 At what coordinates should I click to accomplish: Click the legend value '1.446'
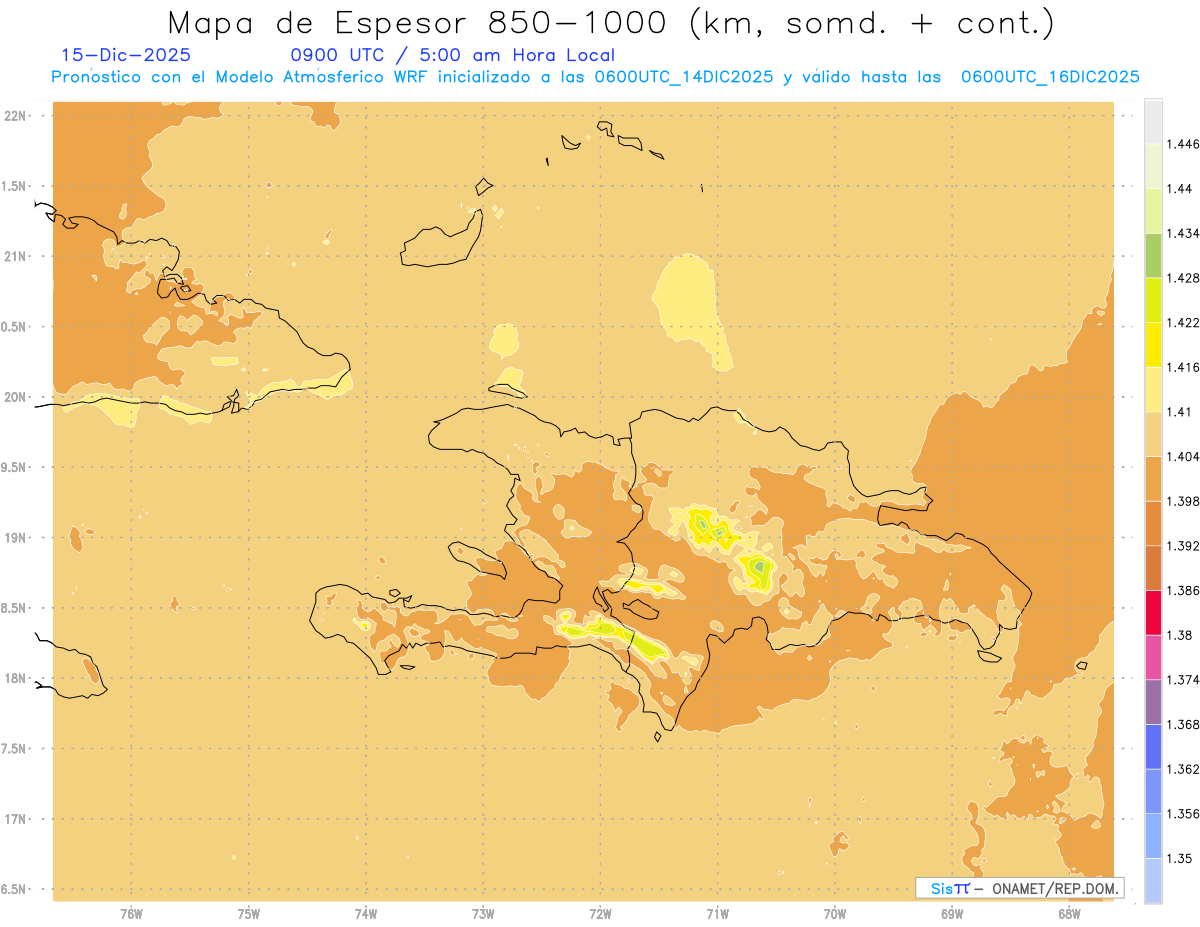(1185, 144)
